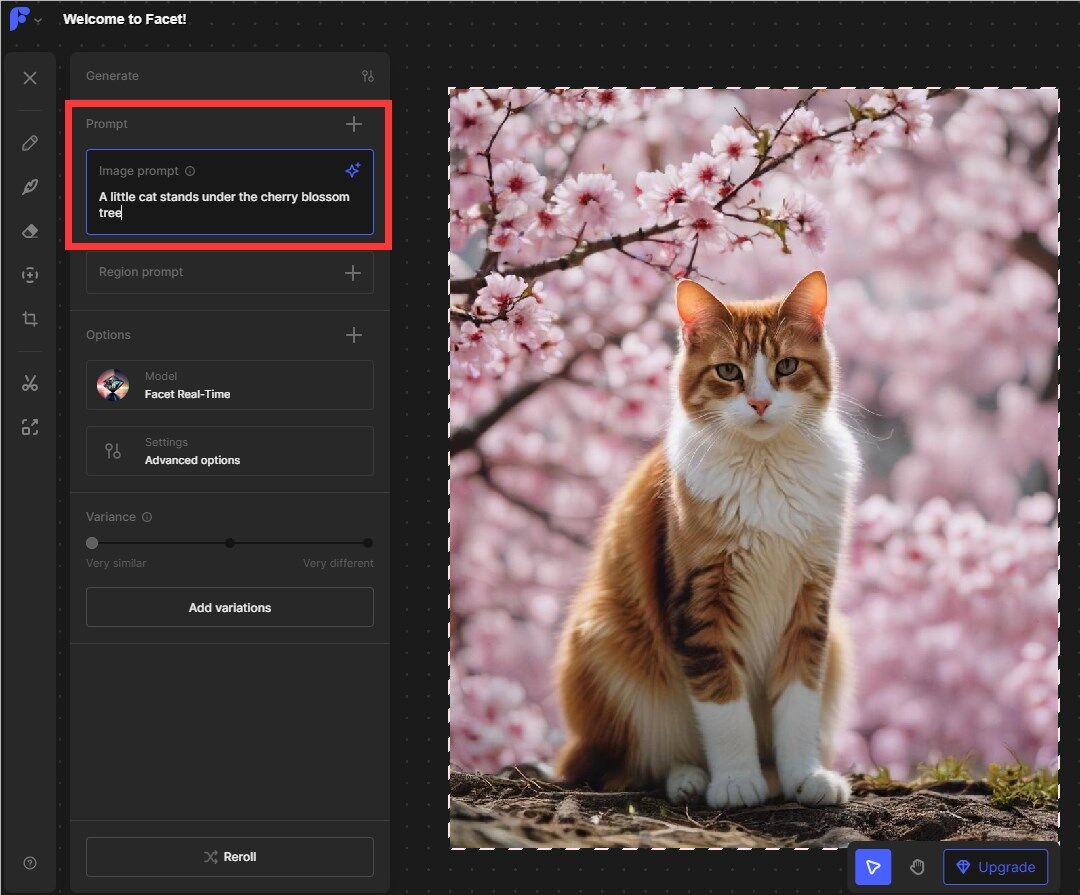Viewport: 1080px width, 895px height.
Task: Open the Facet logo dropdown menu
Action: tap(26, 20)
